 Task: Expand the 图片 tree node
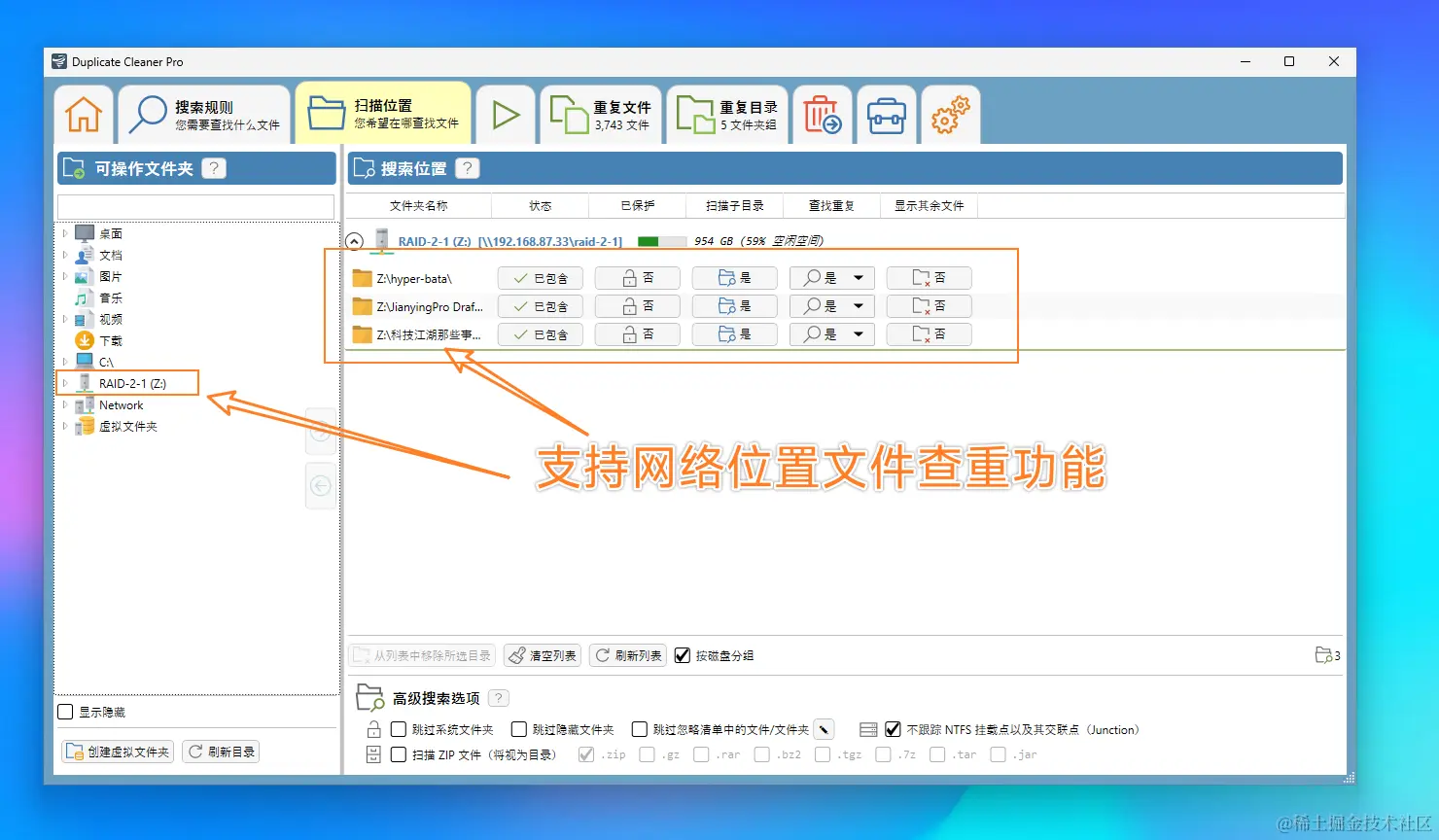pos(65,276)
